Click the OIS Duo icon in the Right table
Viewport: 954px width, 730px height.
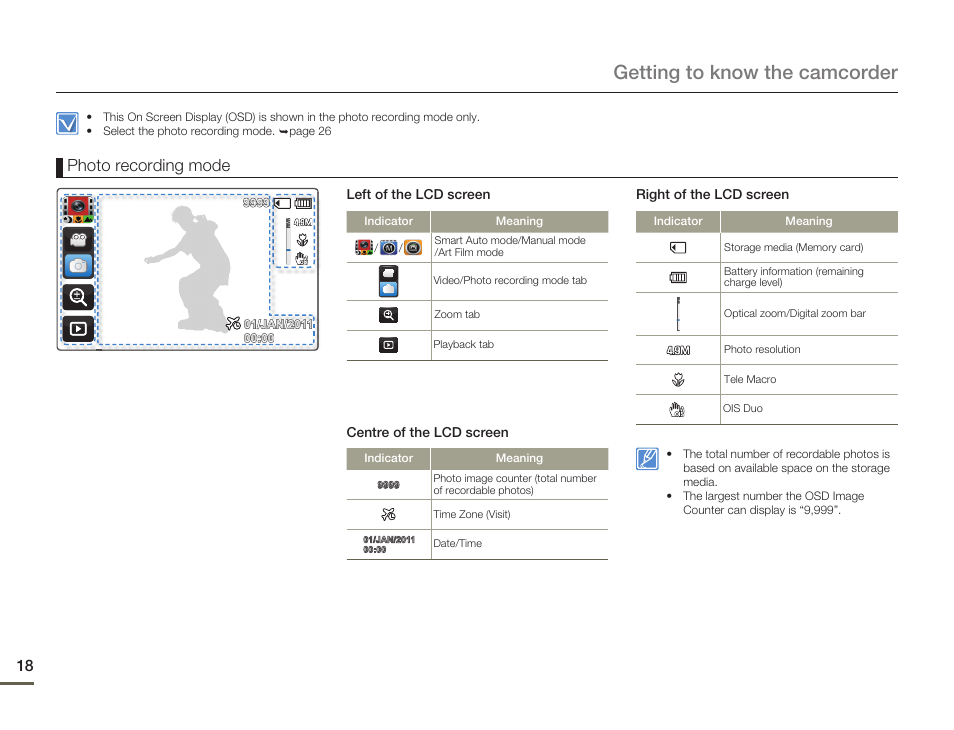(x=677, y=409)
